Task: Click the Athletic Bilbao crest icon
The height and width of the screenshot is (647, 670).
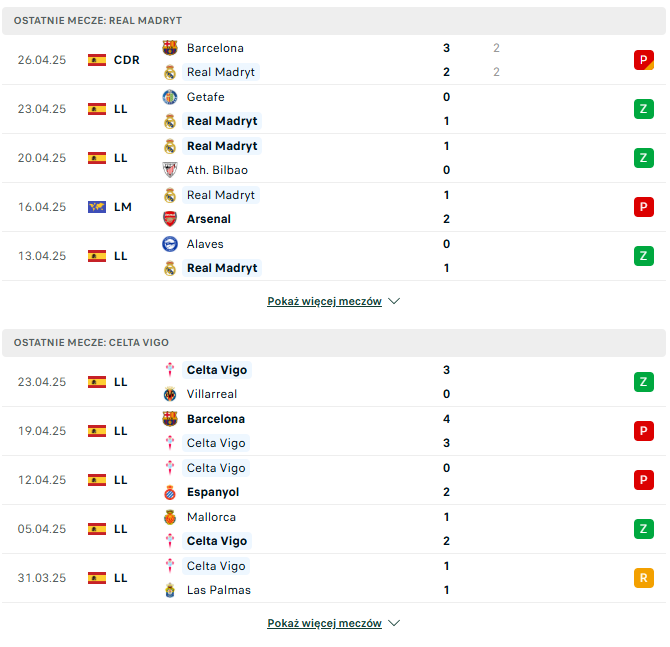Action: coord(170,170)
